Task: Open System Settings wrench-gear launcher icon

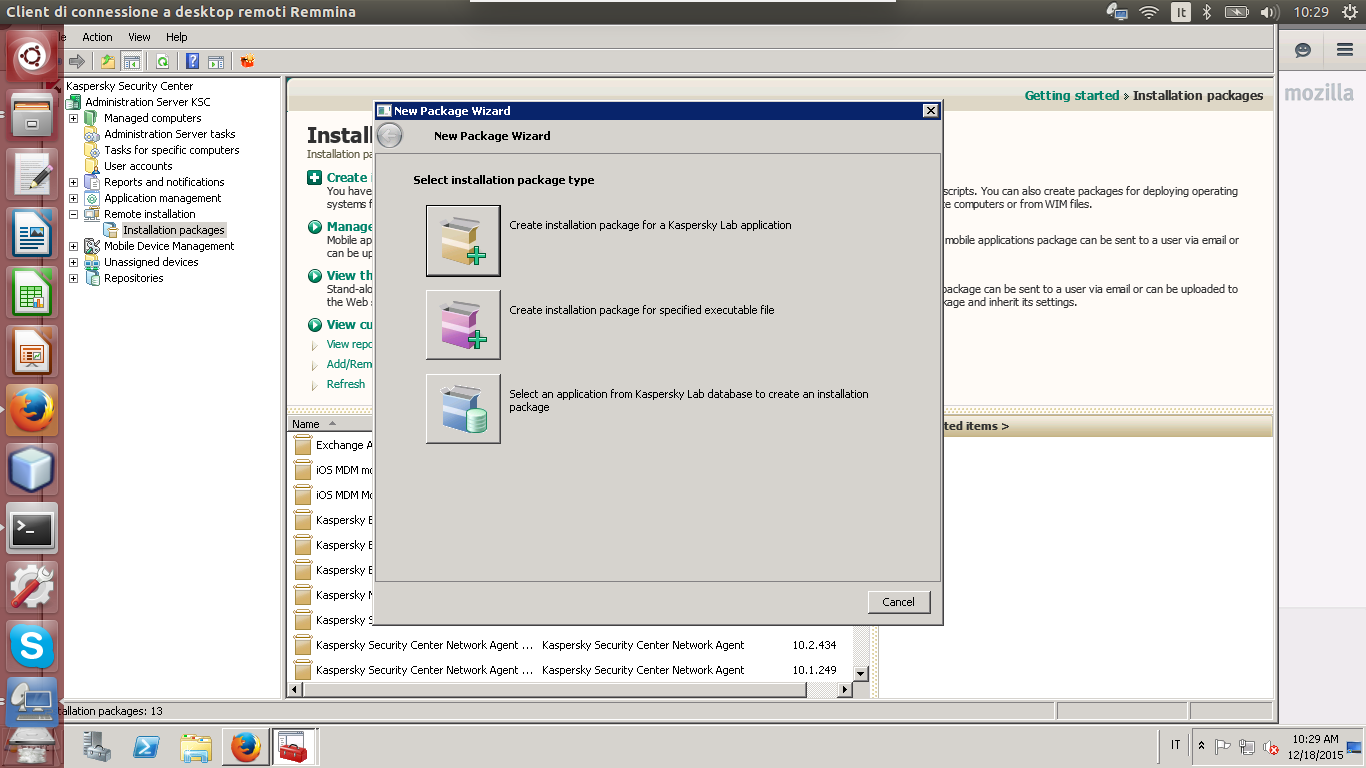Action: pyautogui.click(x=32, y=587)
